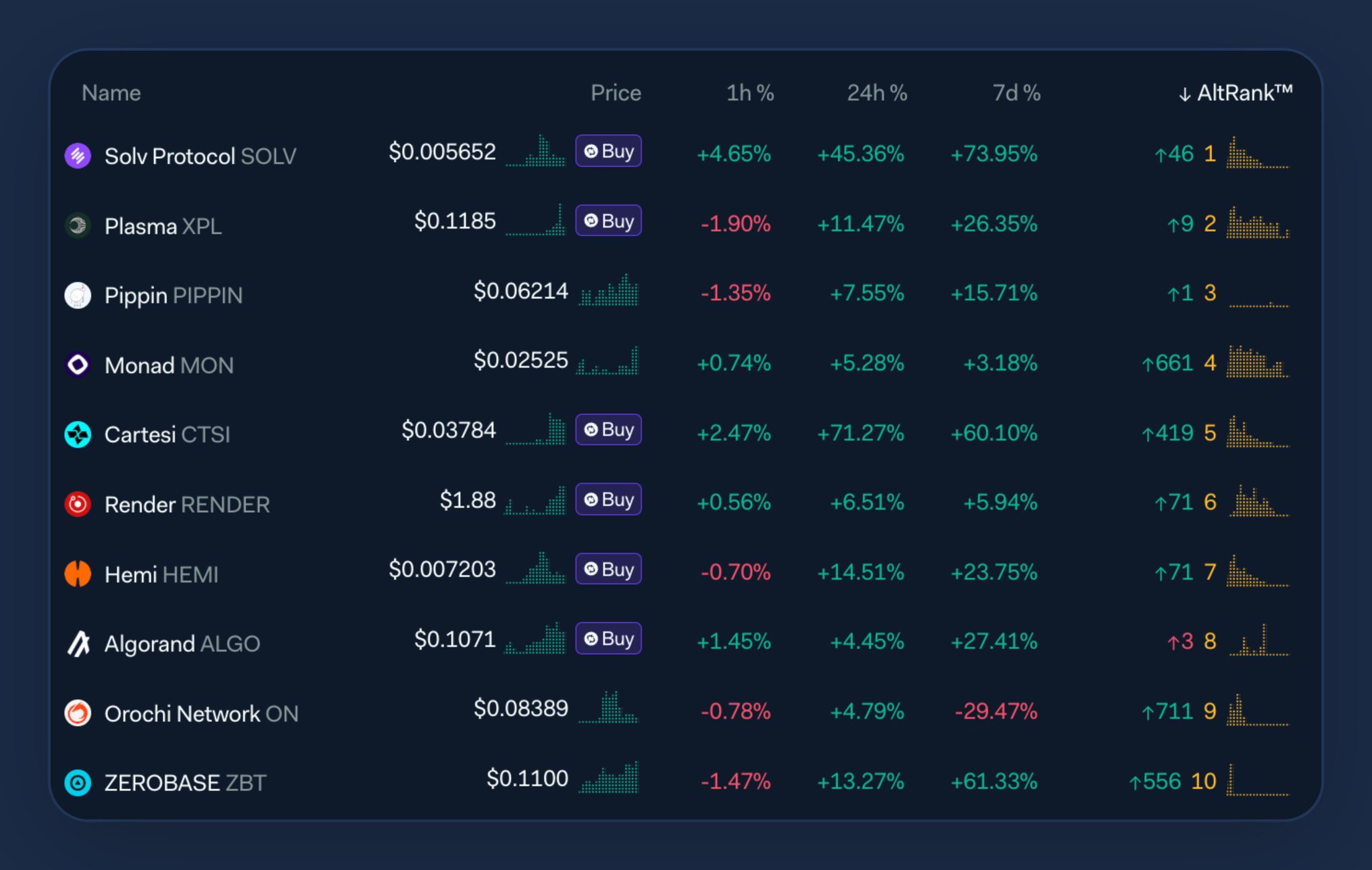Screen dimensions: 1372x870
Task: Sort by the 24h % column header
Action: tap(876, 92)
